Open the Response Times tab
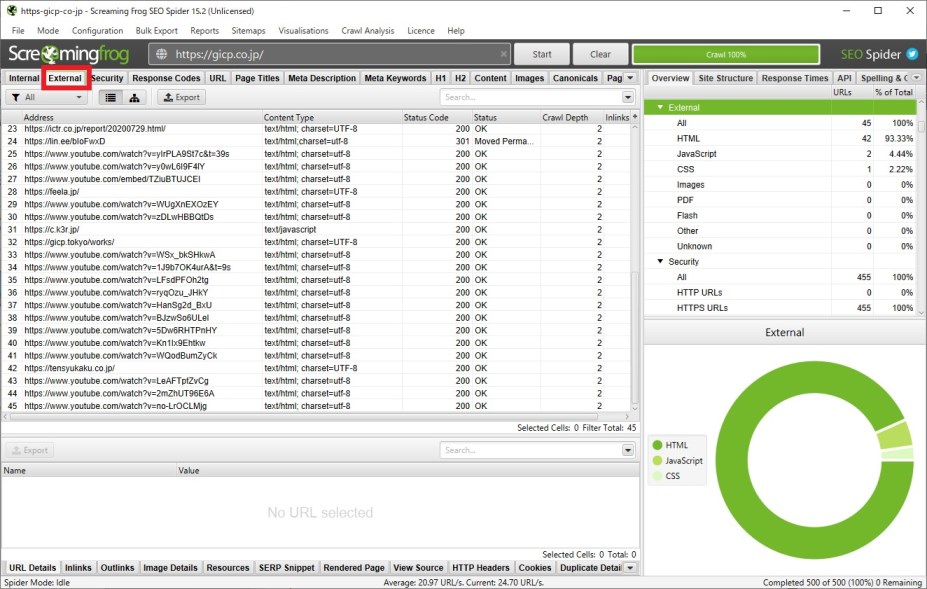Image resolution: width=927 pixels, height=589 pixels. 795,78
